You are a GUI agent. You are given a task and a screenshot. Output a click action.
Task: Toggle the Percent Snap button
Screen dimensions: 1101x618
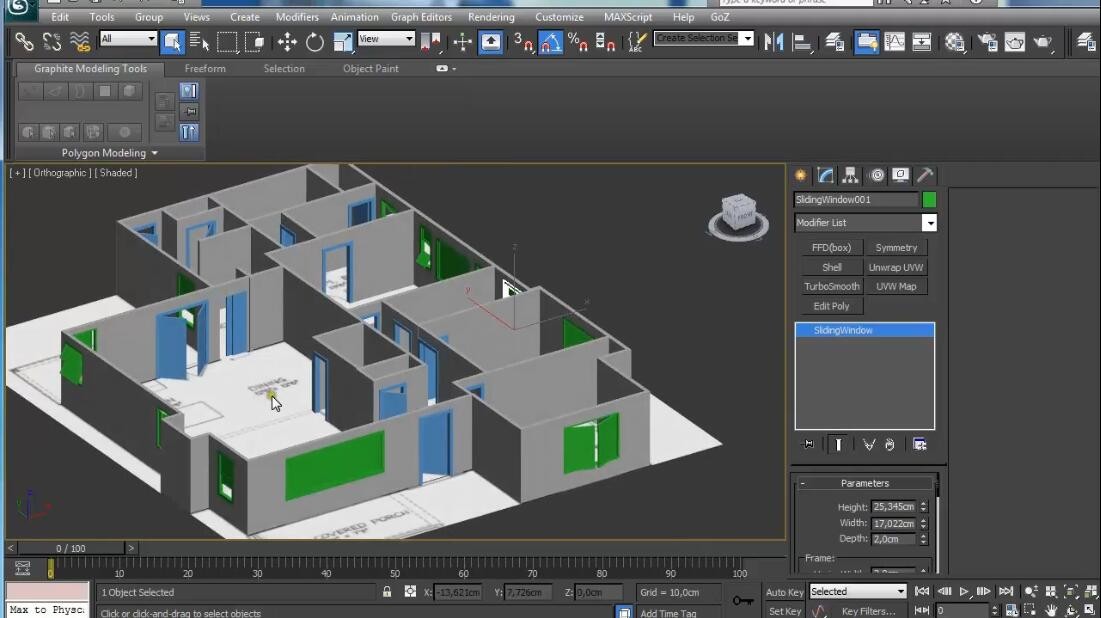[578, 42]
